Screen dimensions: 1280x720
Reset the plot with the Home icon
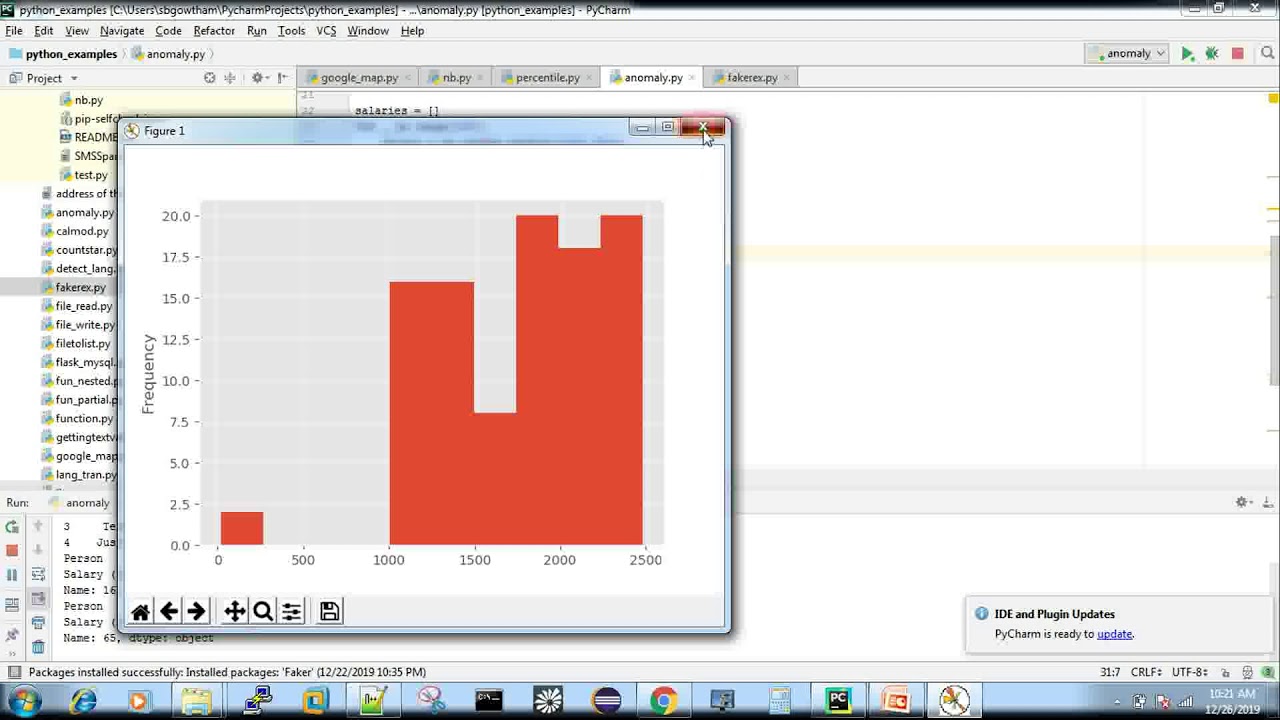coord(140,612)
